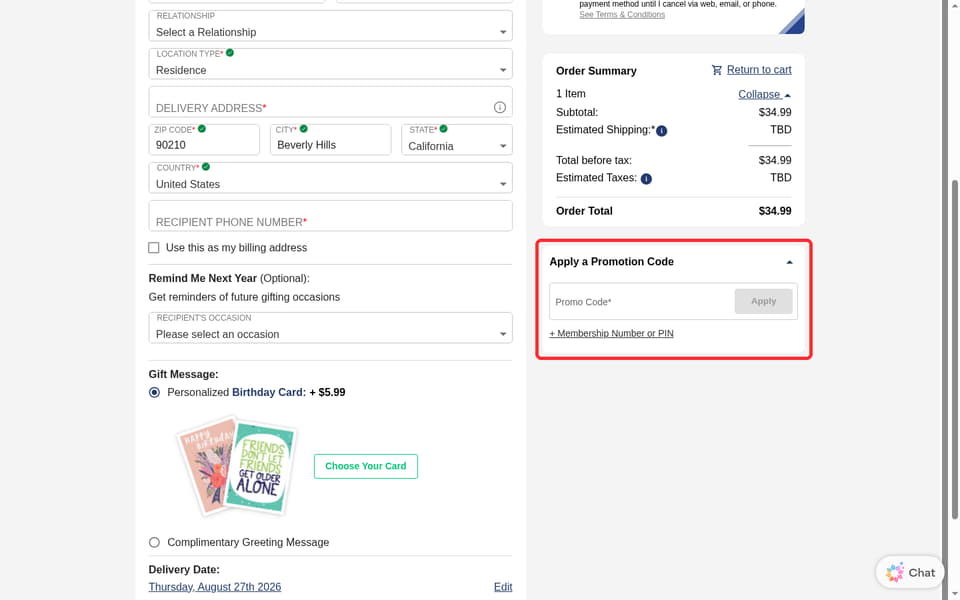Focus the Zip Code field
960x600 pixels.
[204, 140]
